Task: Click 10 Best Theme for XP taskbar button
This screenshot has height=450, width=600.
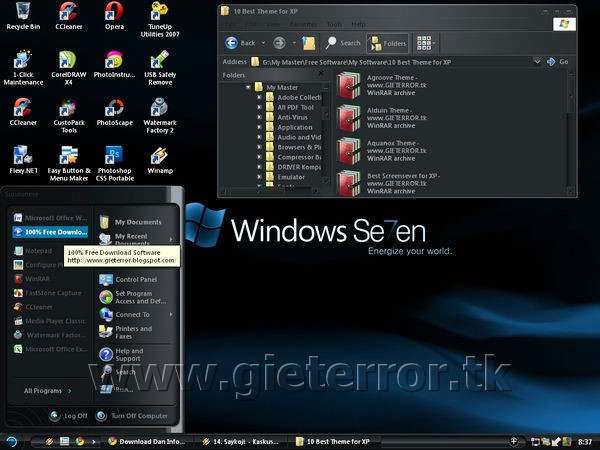Action: 334,441
